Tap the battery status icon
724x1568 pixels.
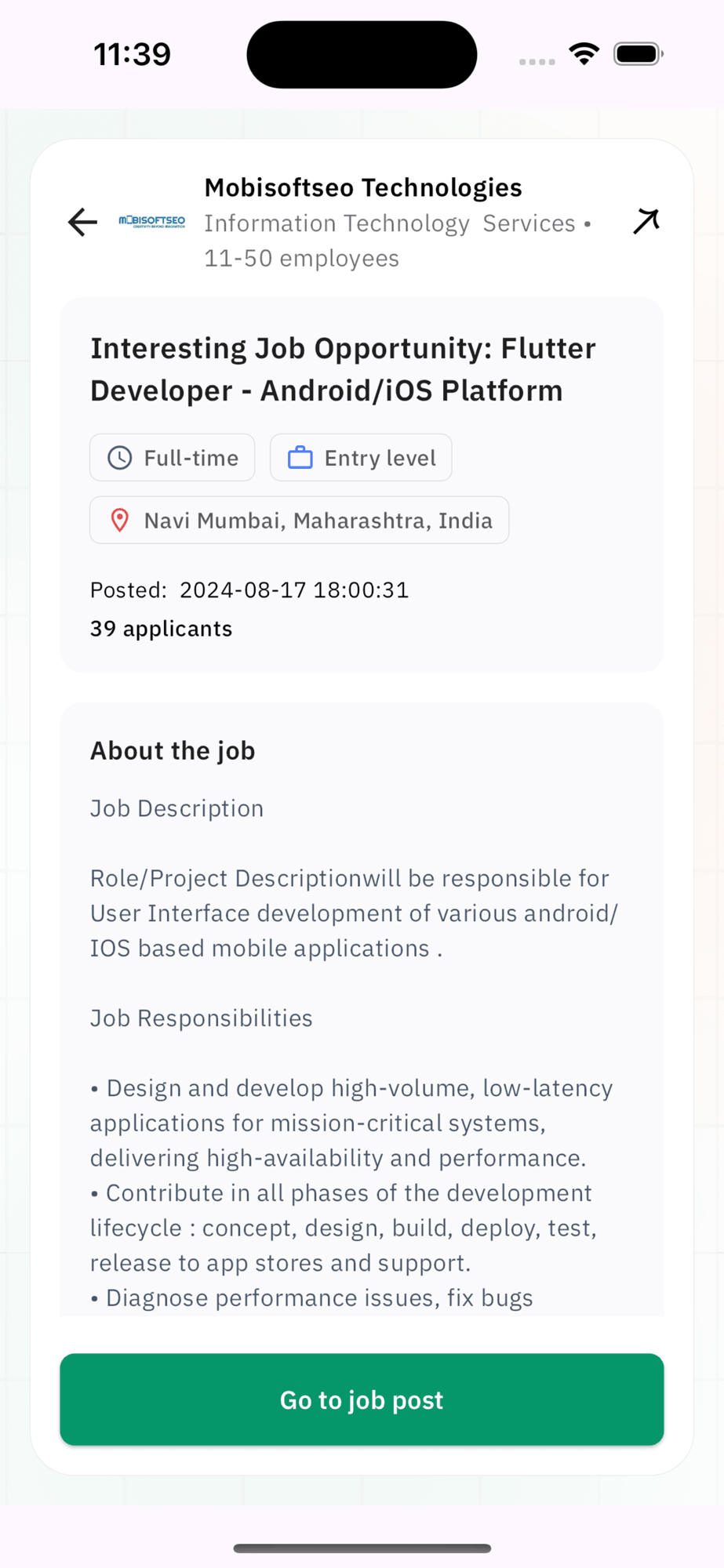tap(639, 54)
